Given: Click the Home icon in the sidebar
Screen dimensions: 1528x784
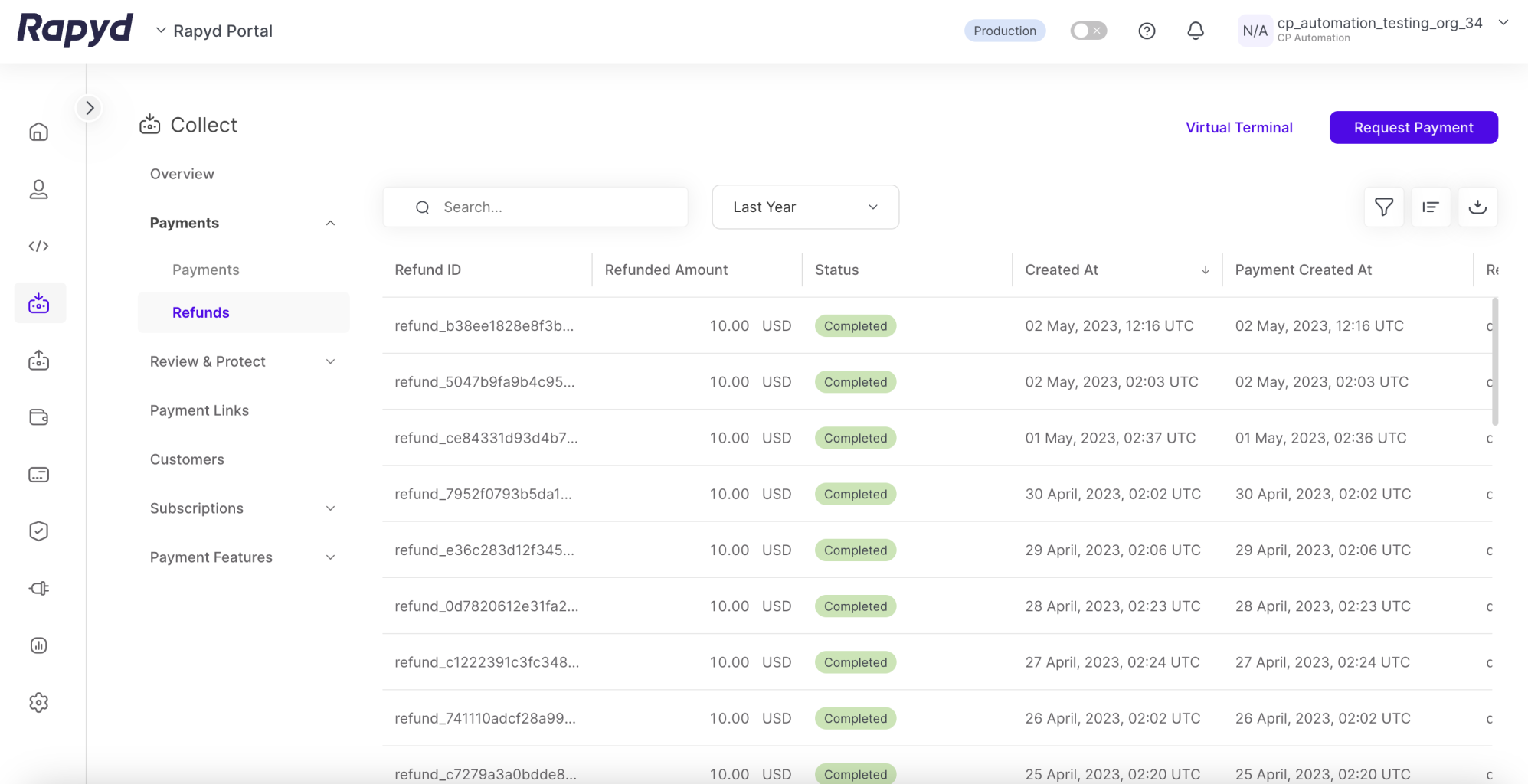Looking at the screenshot, I should 38,132.
